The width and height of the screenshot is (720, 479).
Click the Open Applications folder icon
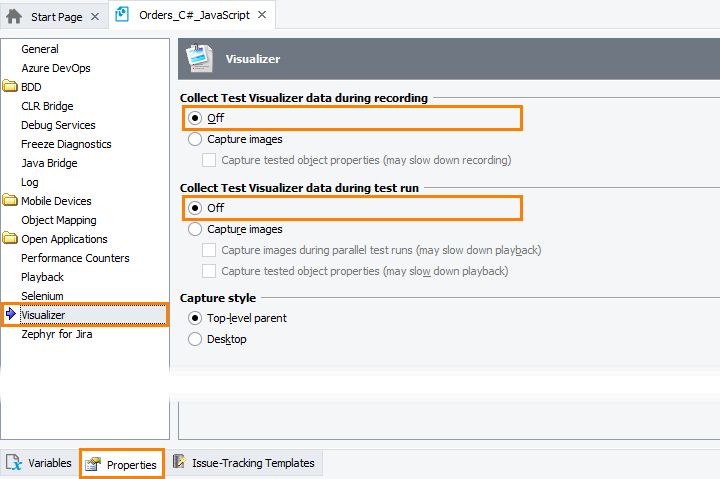10,239
